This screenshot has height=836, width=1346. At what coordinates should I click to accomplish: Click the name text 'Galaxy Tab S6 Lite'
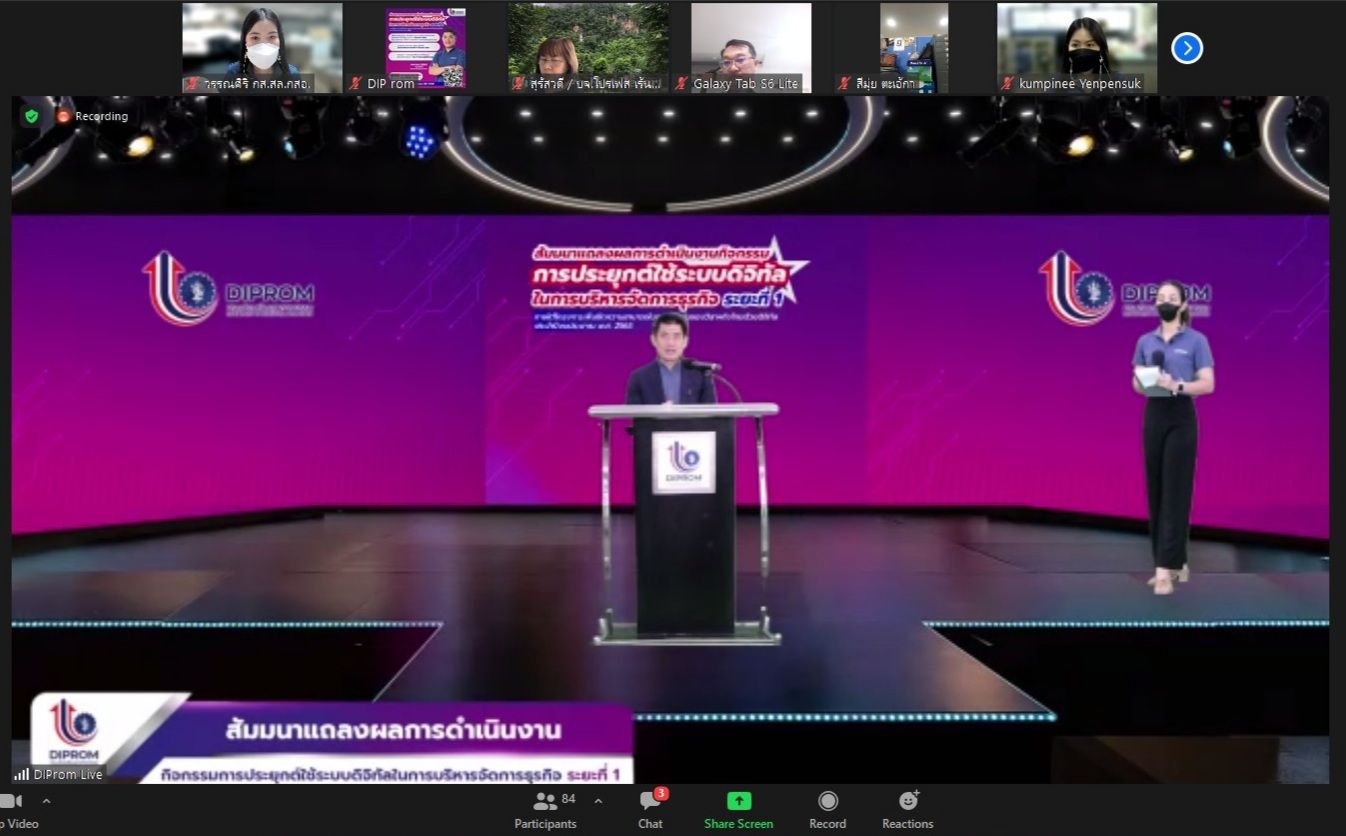tap(746, 84)
